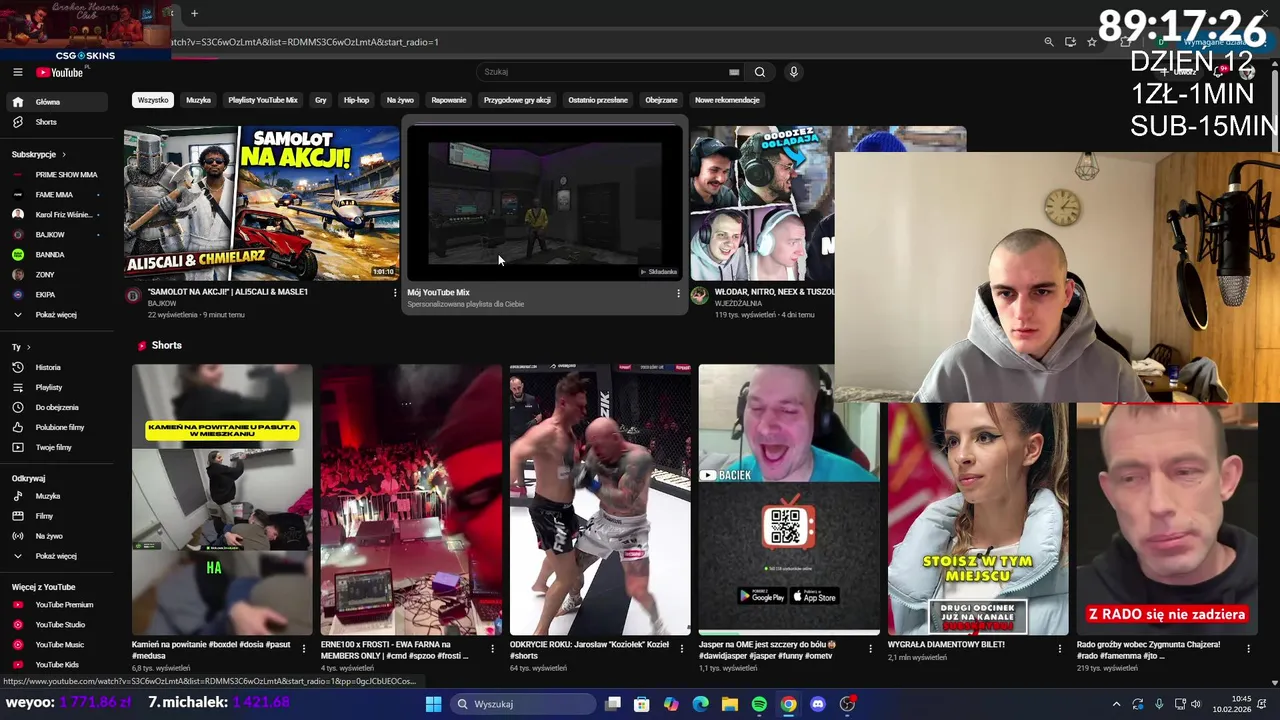Open the Ty section chevron

pos(27,347)
